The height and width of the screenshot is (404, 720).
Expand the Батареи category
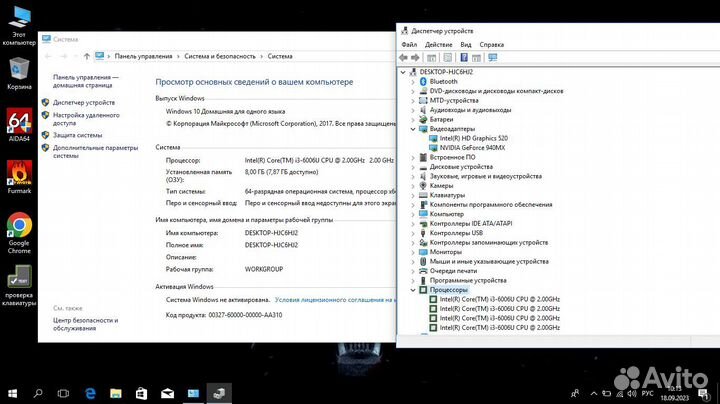pyautogui.click(x=412, y=119)
